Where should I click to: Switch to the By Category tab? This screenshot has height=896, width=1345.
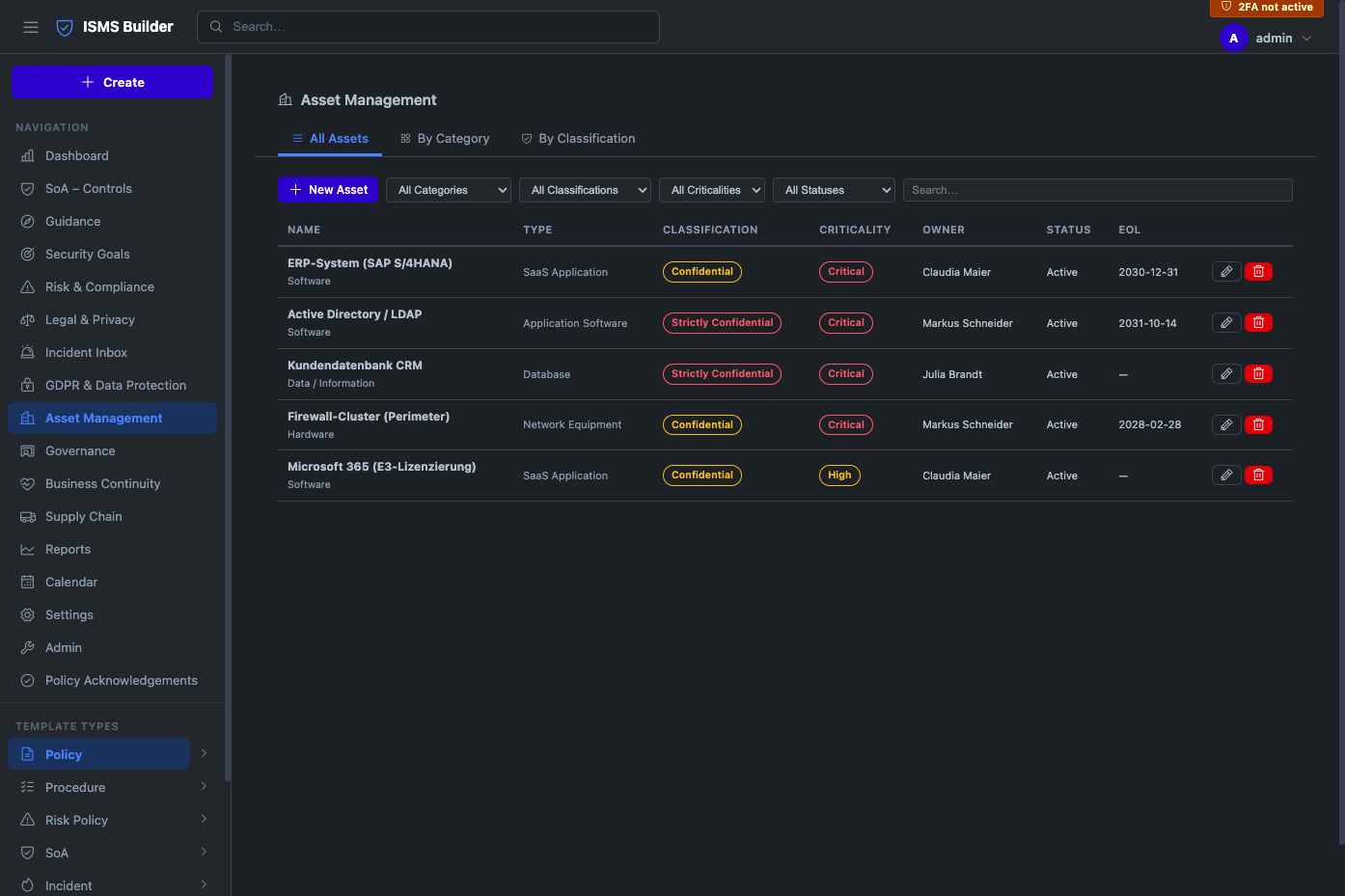click(445, 139)
